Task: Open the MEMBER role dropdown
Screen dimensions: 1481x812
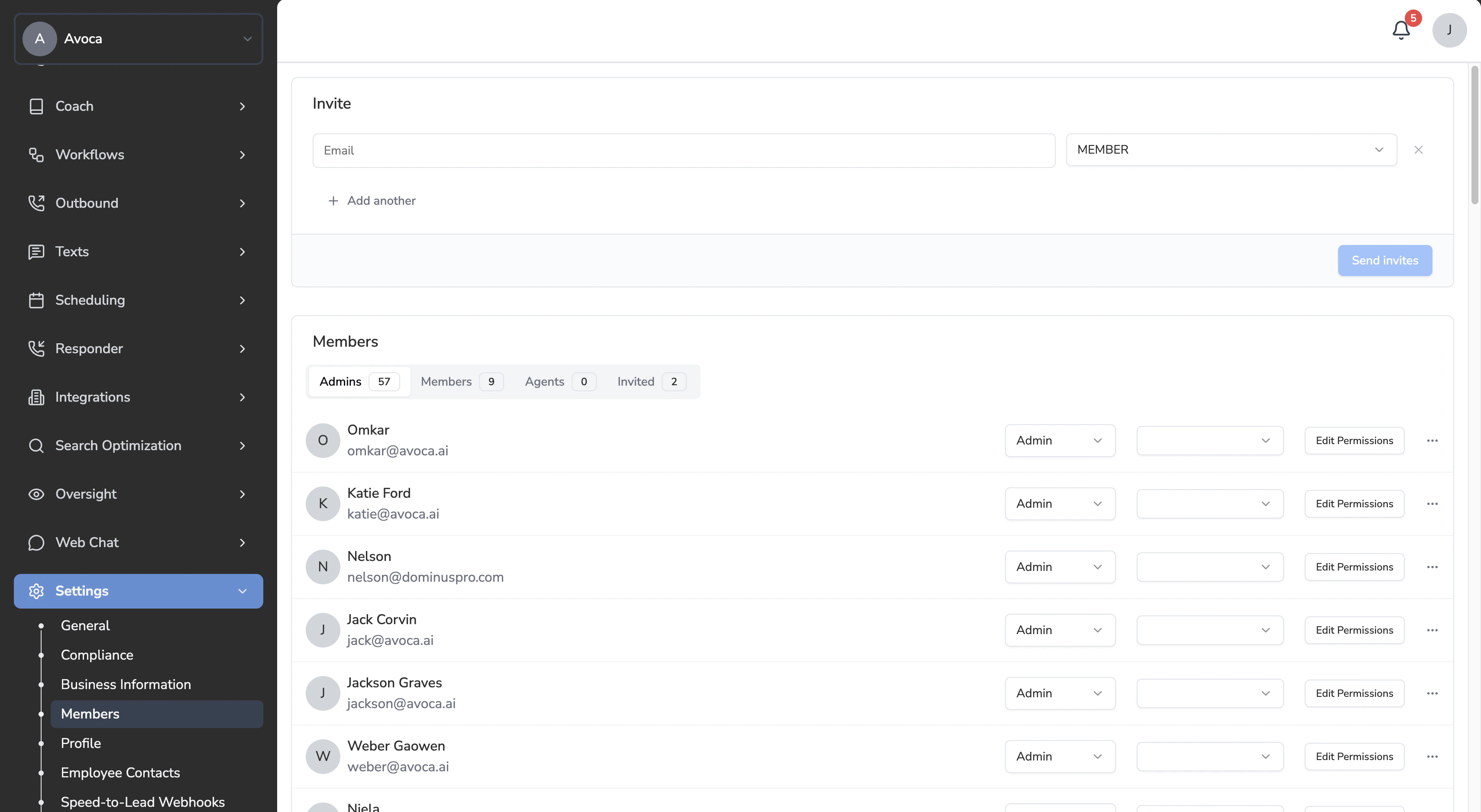Action: point(1231,150)
